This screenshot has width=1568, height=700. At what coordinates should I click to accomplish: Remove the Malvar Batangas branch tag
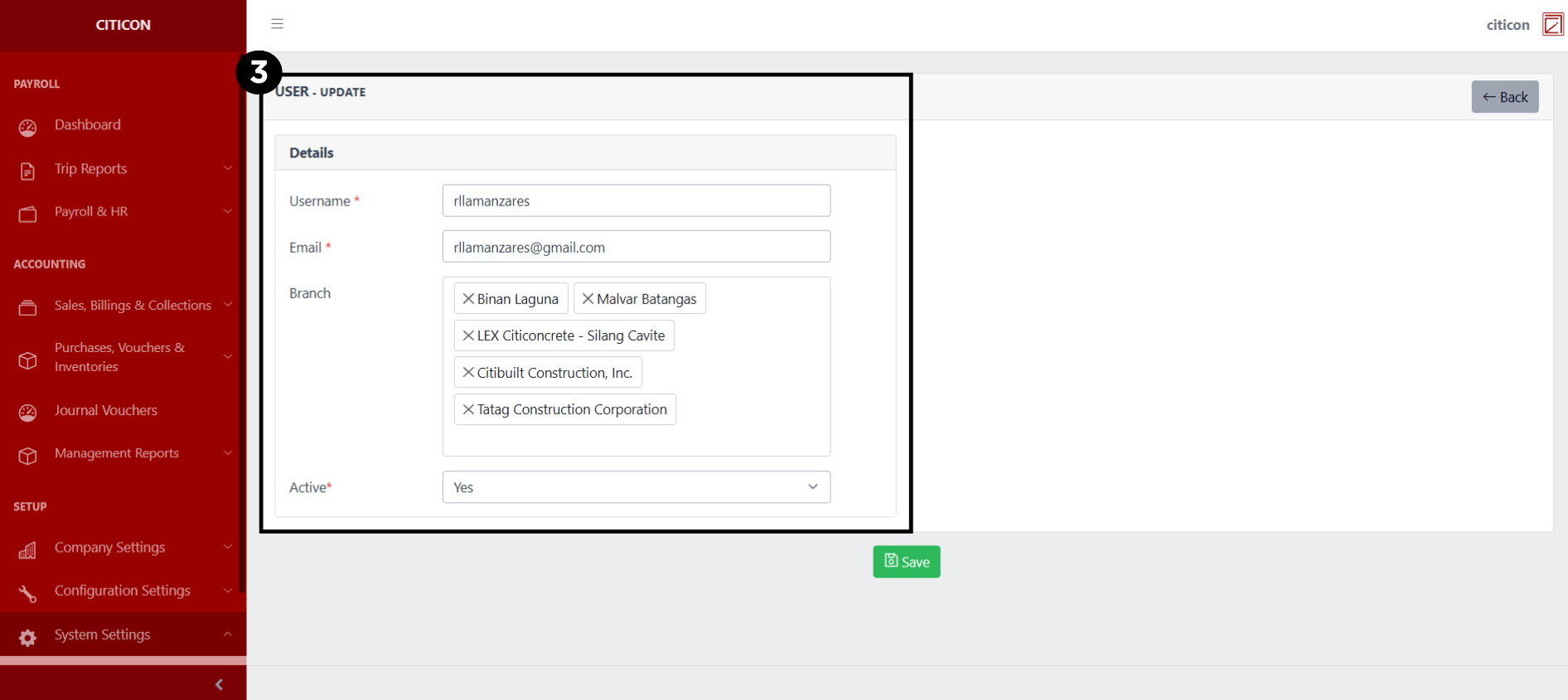[x=588, y=299]
